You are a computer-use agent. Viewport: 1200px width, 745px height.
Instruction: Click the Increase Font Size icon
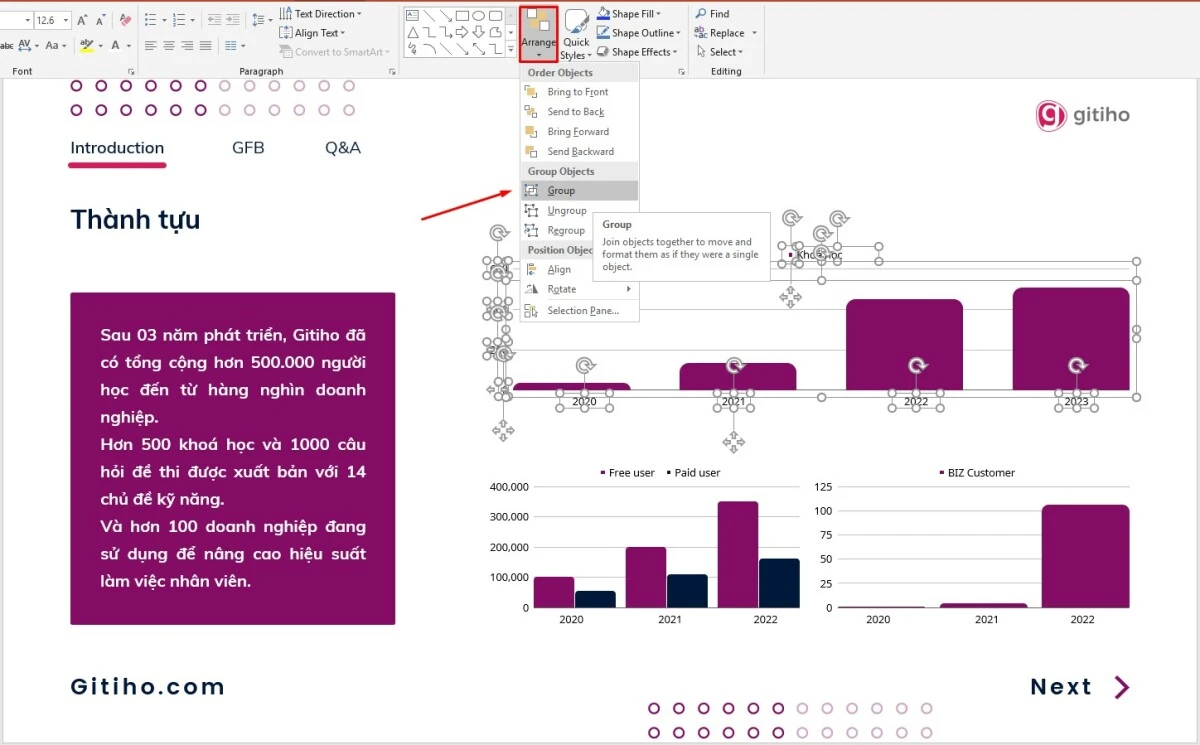coord(82,20)
